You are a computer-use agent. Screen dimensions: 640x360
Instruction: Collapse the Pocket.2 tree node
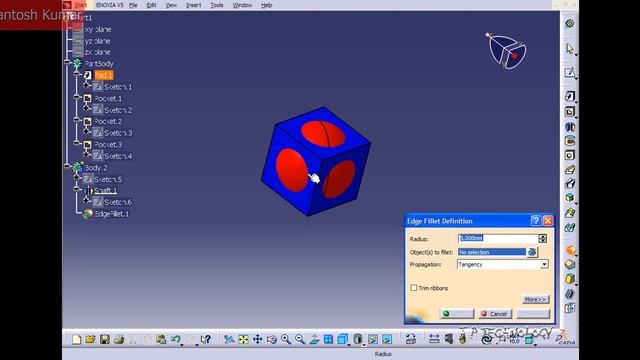point(77,120)
